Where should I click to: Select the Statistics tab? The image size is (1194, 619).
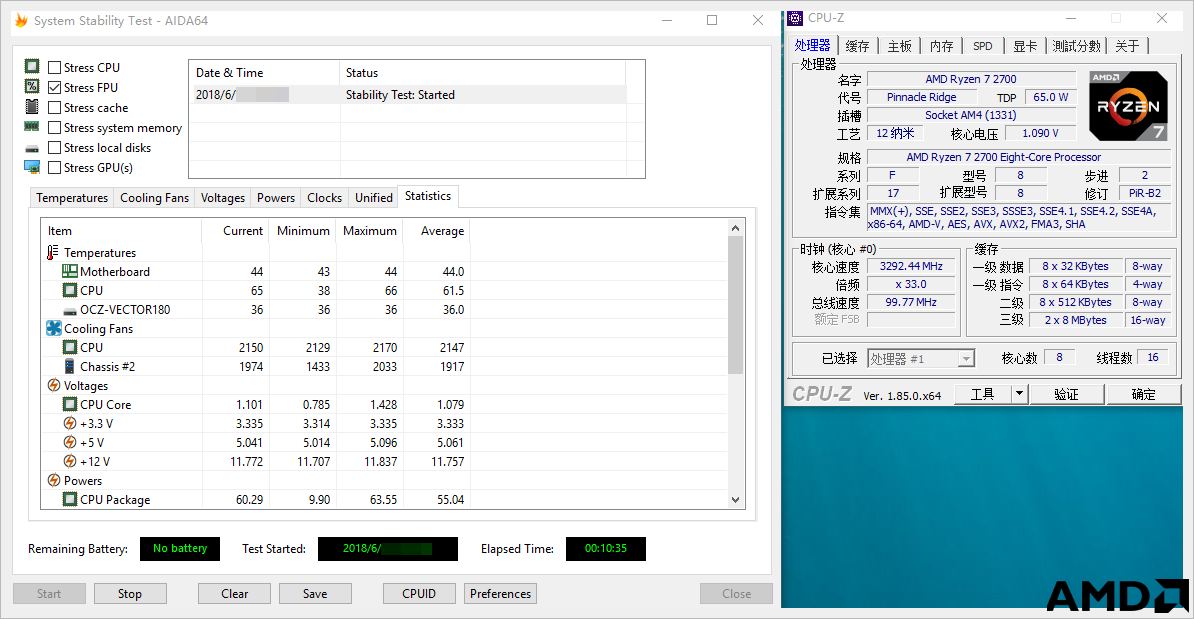(x=428, y=196)
